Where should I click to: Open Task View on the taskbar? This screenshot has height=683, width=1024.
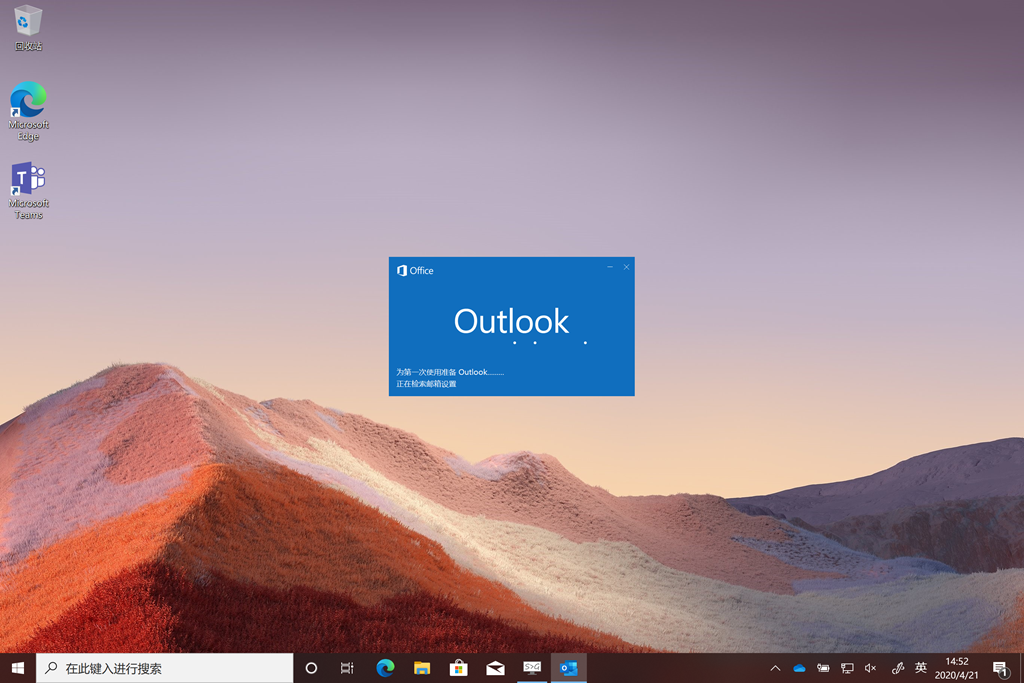pyautogui.click(x=347, y=668)
